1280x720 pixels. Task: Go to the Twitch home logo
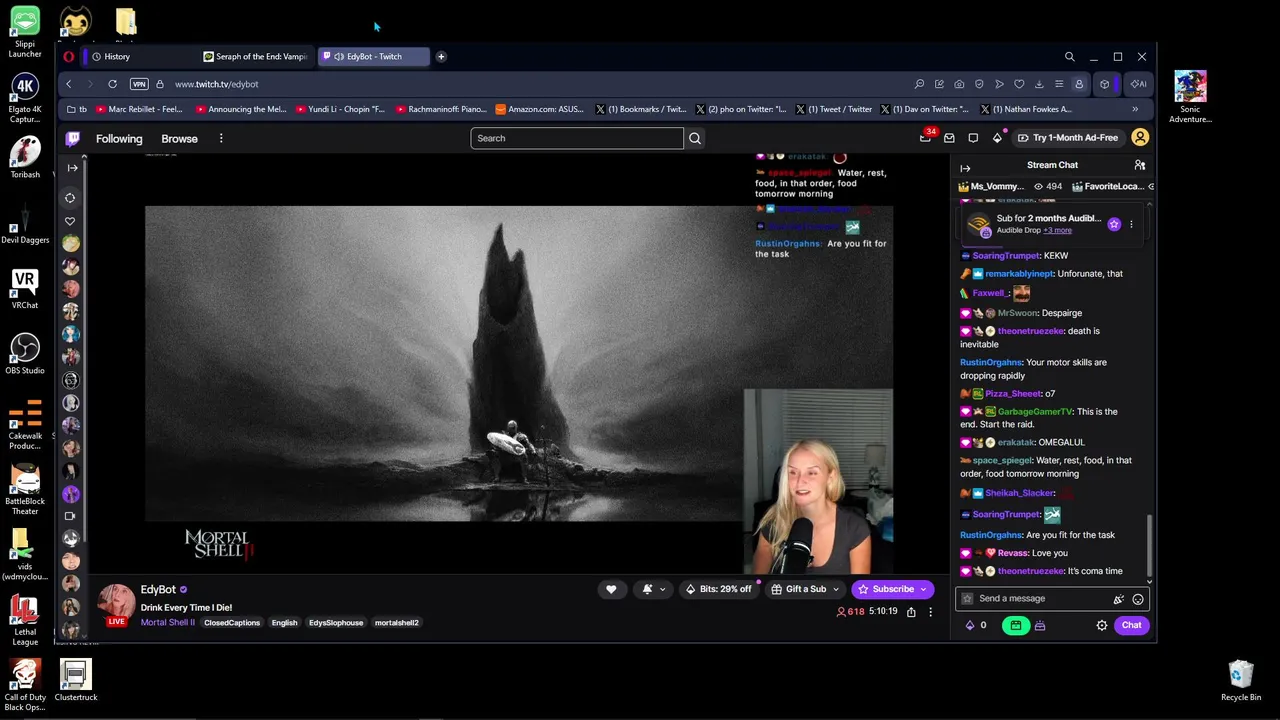tap(73, 138)
